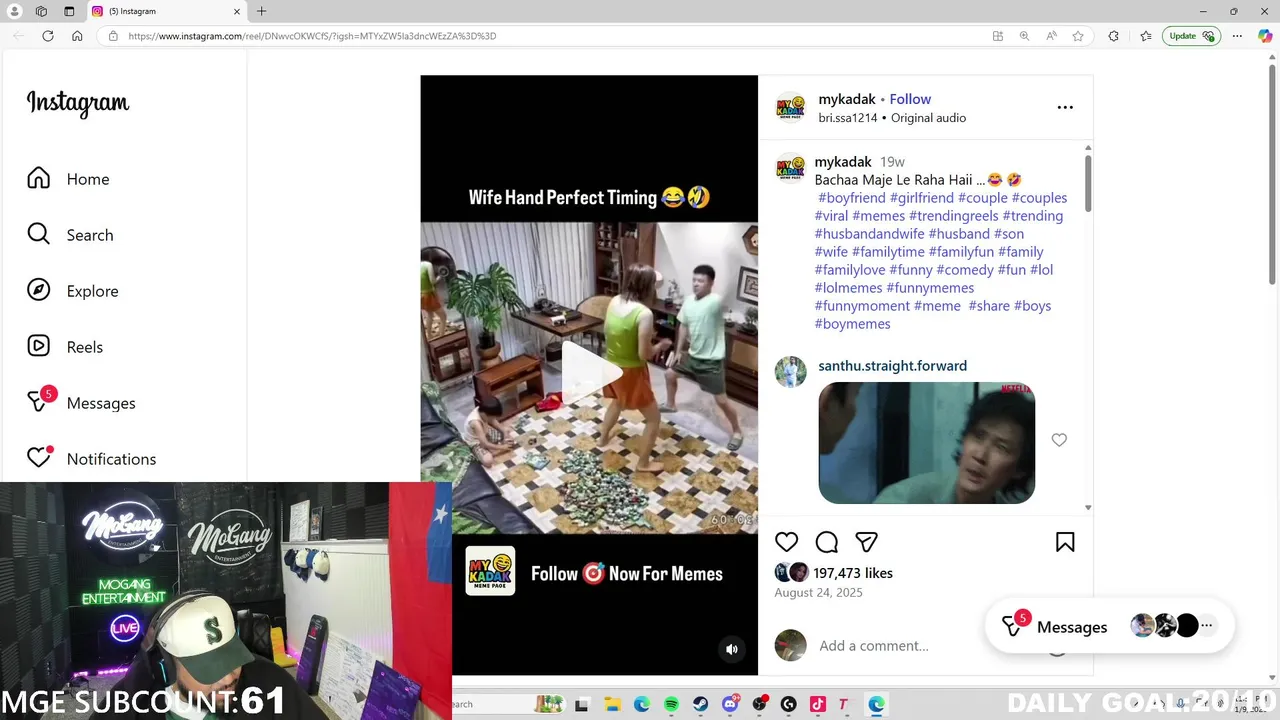Like the reel with heart icon
Viewport: 1280px width, 720px height.
786,541
